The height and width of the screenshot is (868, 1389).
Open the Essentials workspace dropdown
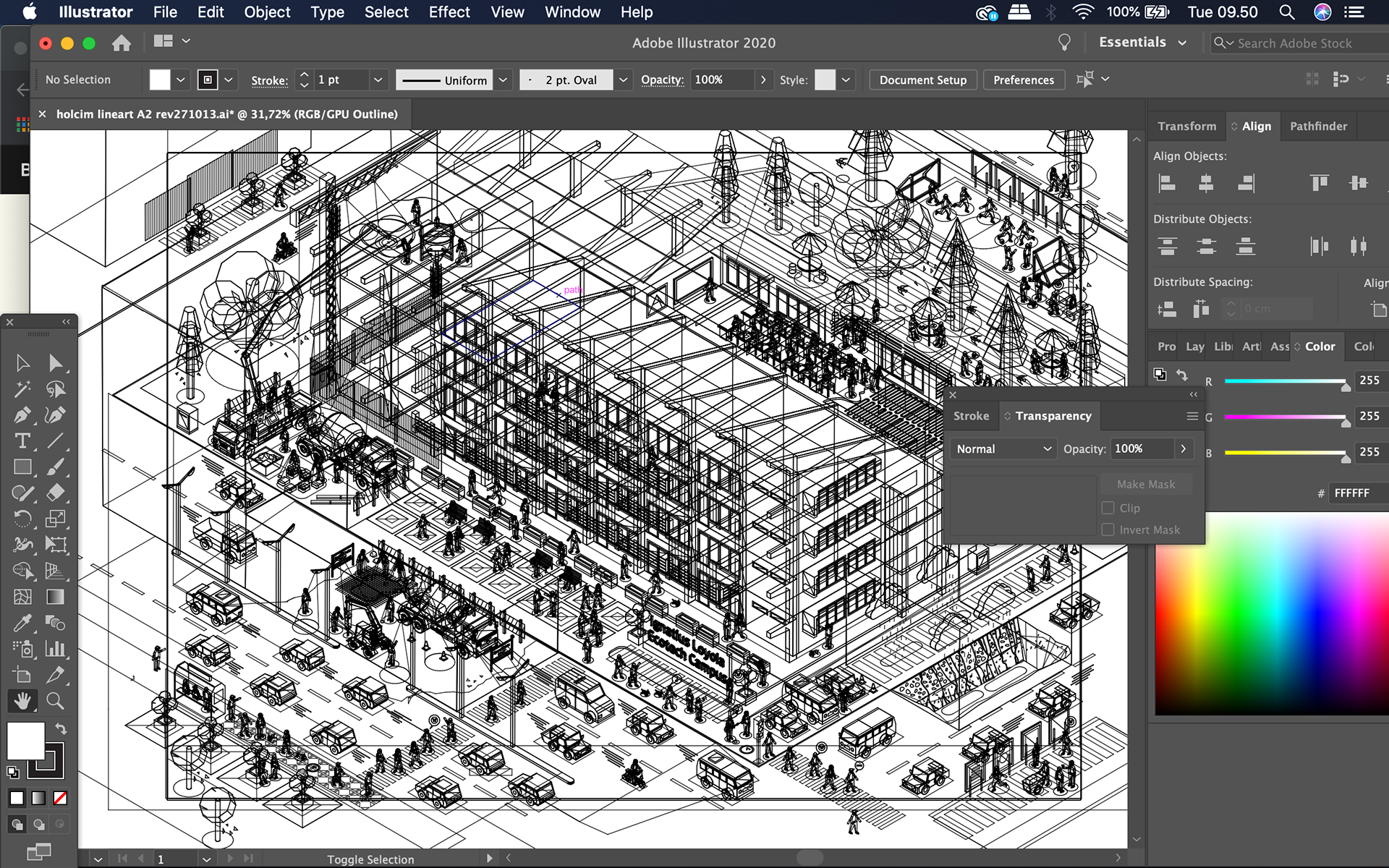(1143, 43)
